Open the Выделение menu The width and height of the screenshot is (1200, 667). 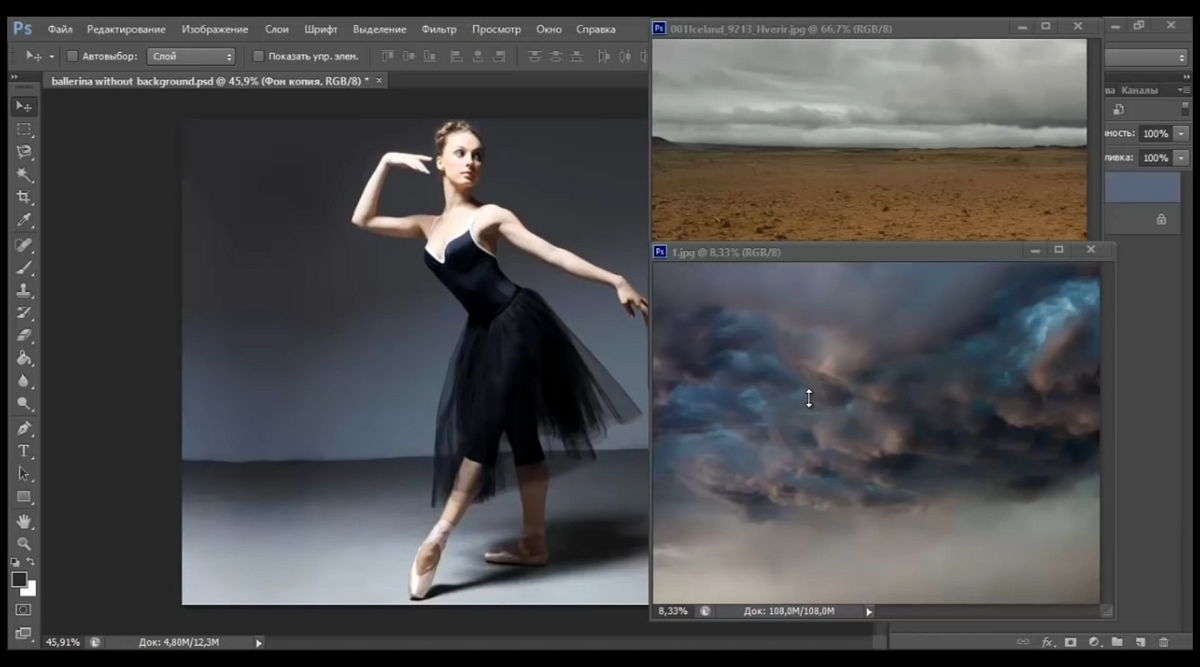(x=380, y=30)
